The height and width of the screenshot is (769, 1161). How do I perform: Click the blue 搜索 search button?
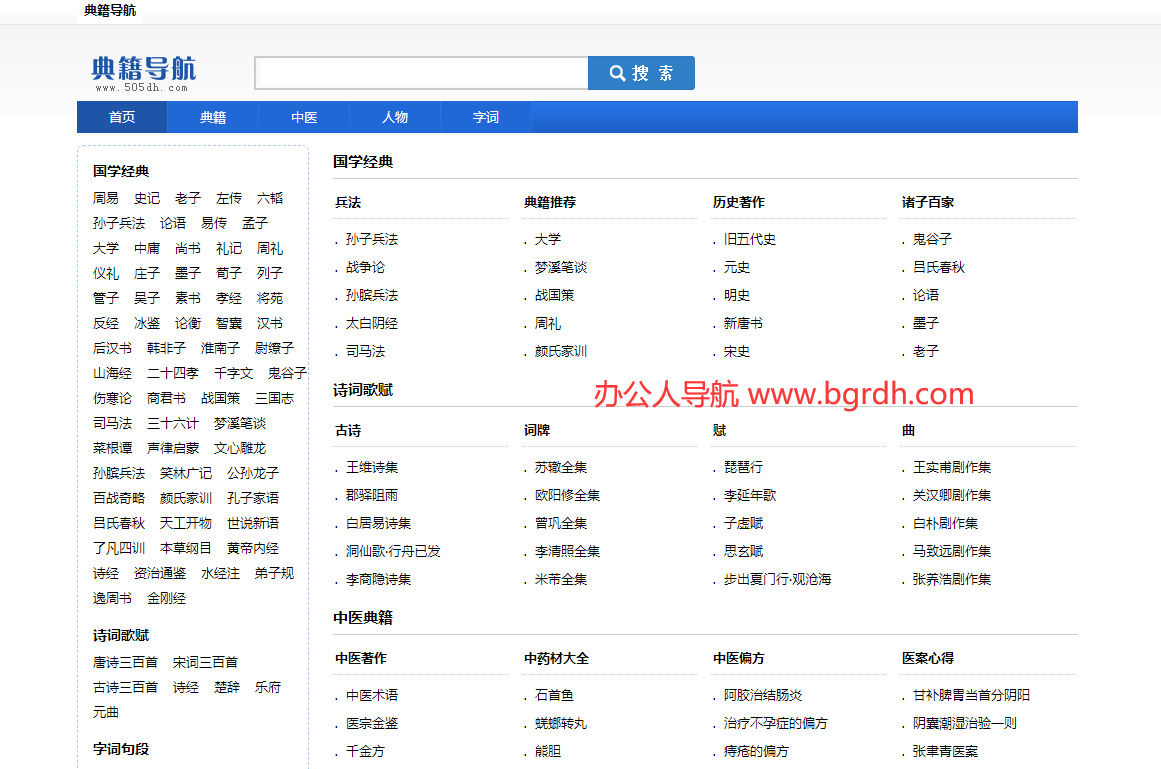coord(641,73)
